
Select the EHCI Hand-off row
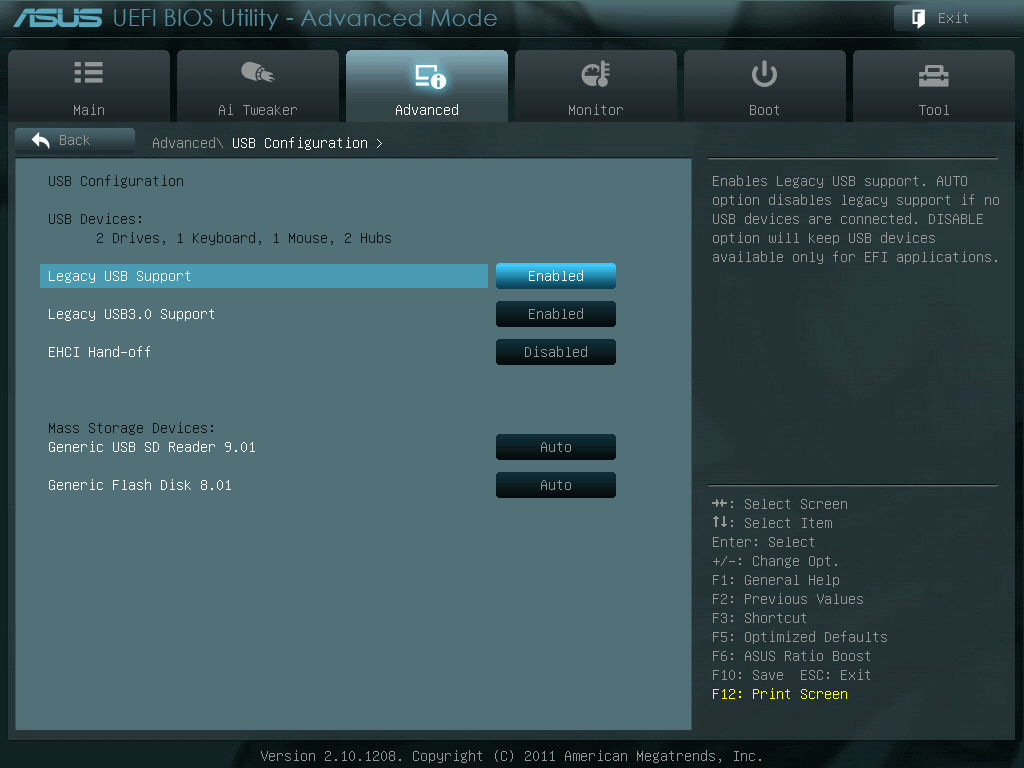(x=264, y=352)
